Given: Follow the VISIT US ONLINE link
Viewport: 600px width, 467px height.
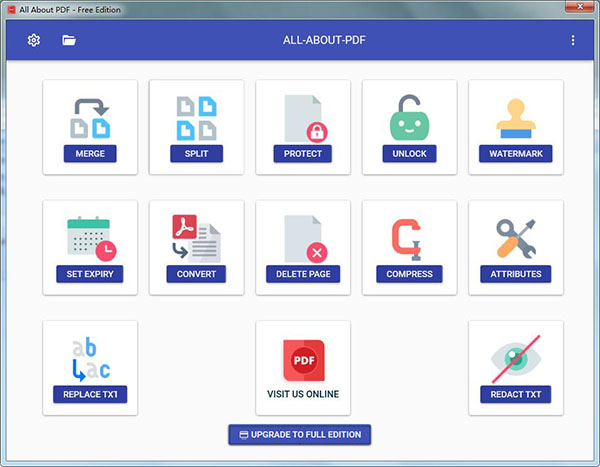Looking at the screenshot, I should pos(303,394).
